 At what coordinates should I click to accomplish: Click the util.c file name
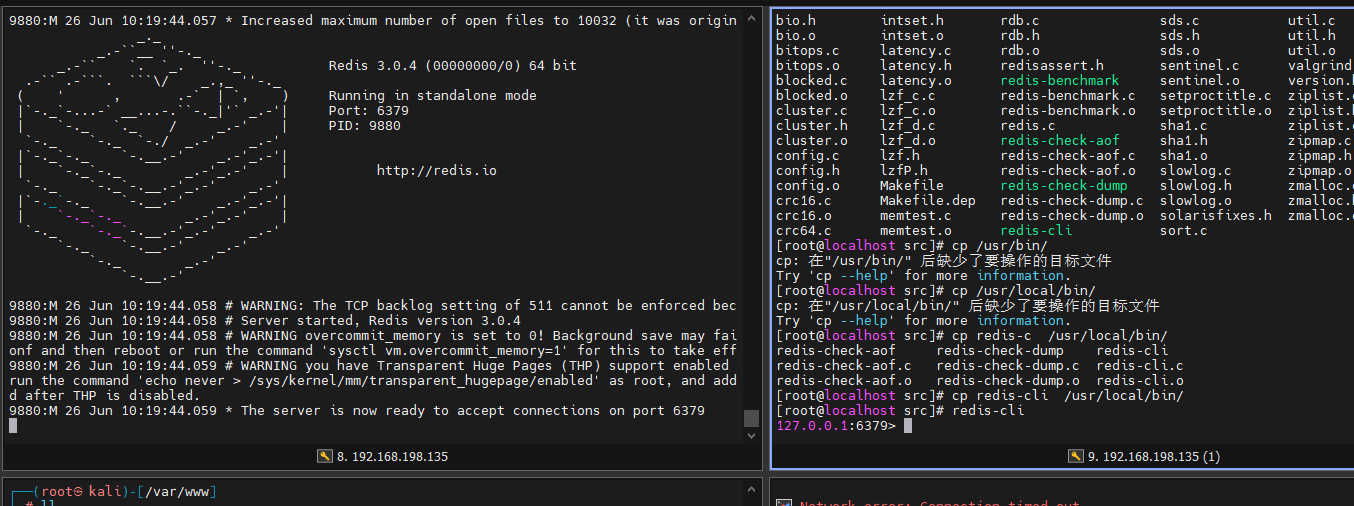click(1312, 21)
